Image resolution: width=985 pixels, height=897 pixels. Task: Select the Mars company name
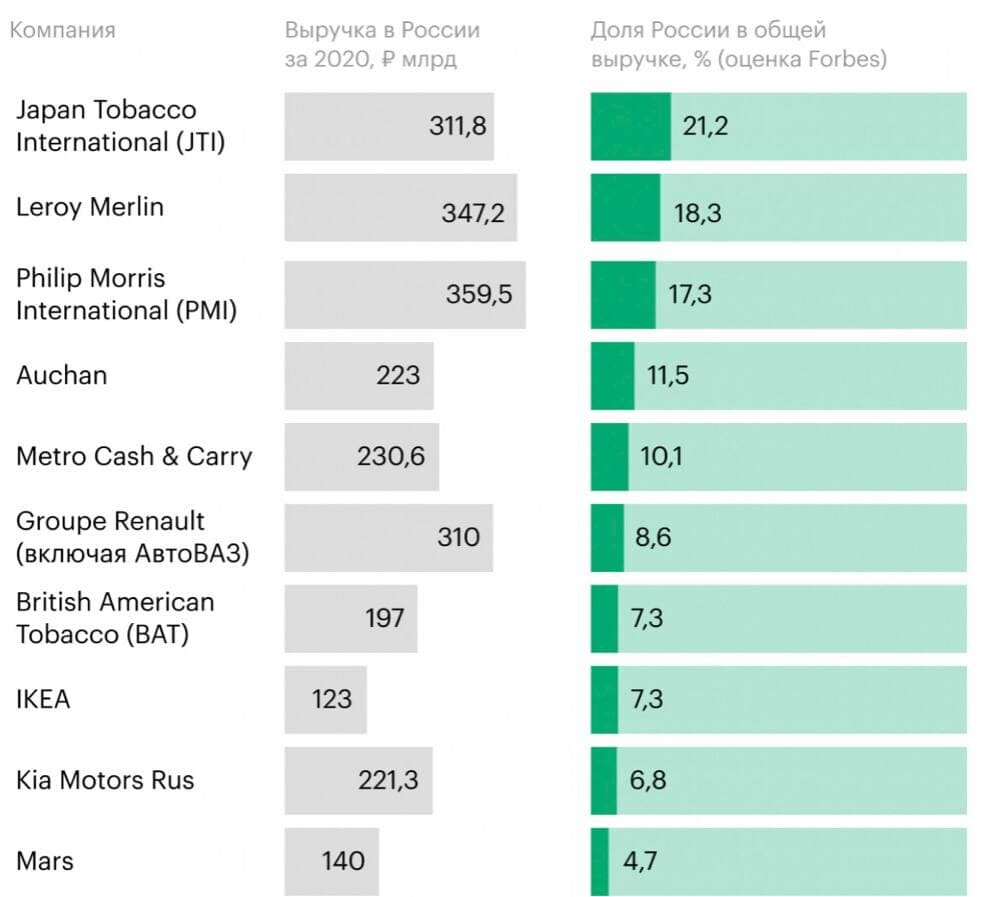point(45,861)
